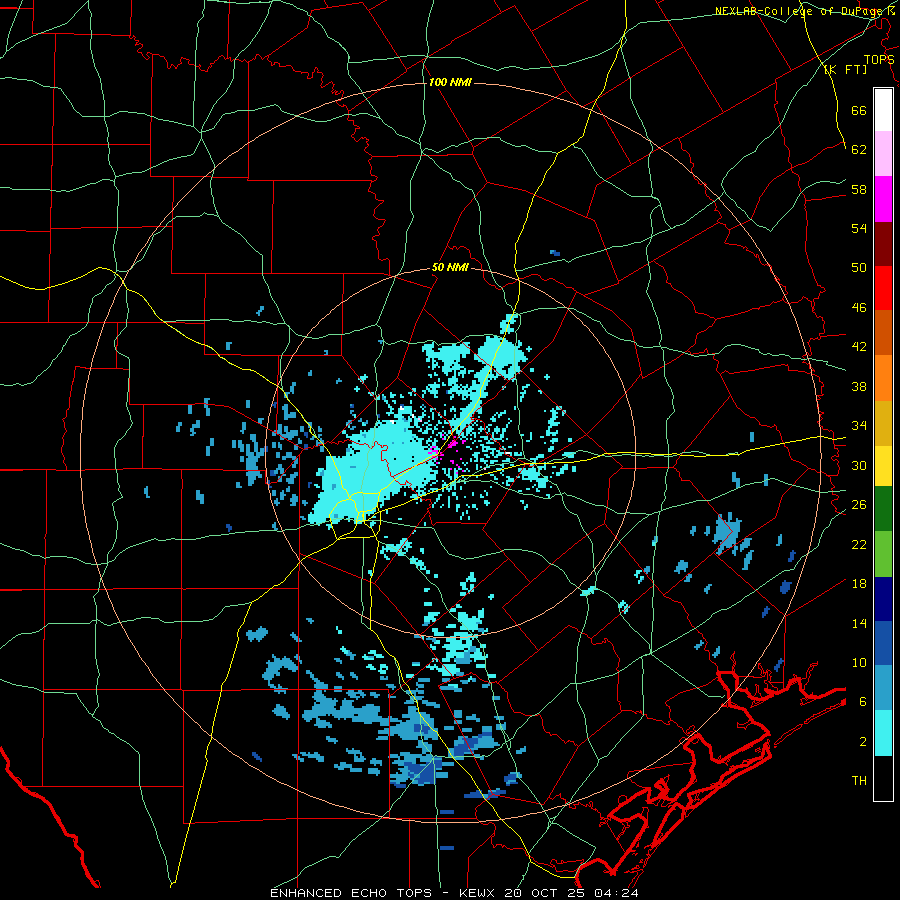Screen dimensions: 900x900
Task: Click the ENHANCED ECHO TOPS product title
Action: coord(351,893)
